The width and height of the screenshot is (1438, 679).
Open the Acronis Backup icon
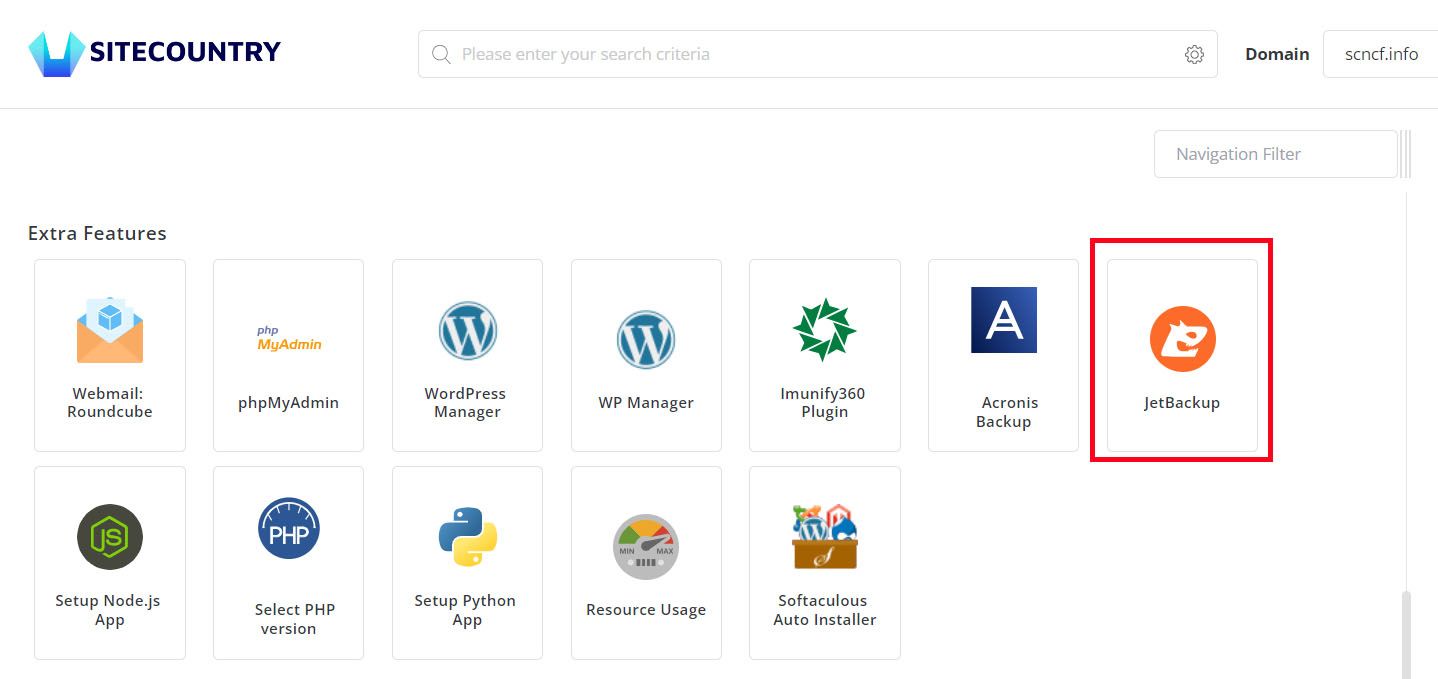(x=1004, y=320)
